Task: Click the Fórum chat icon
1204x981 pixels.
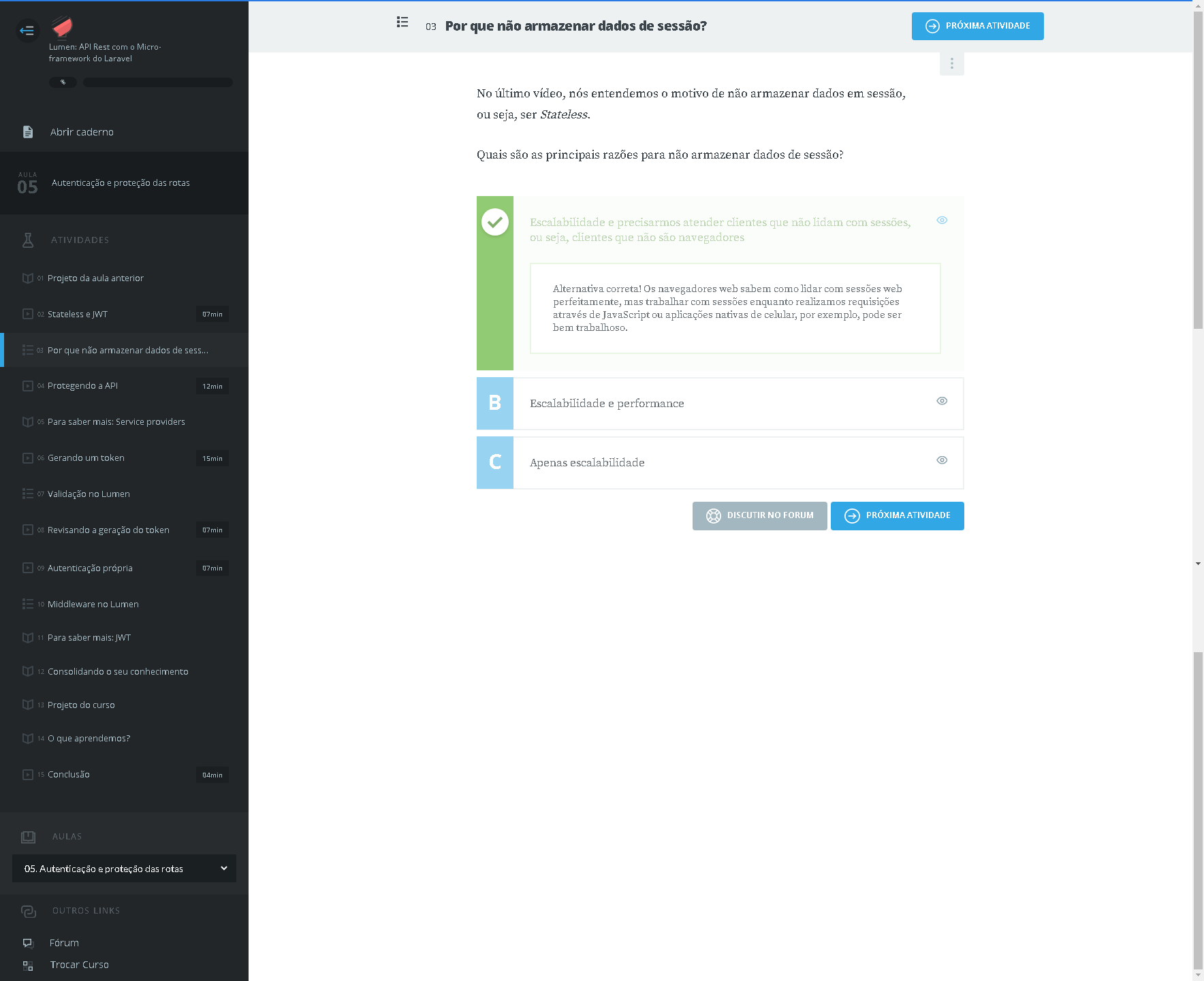Action: click(28, 943)
